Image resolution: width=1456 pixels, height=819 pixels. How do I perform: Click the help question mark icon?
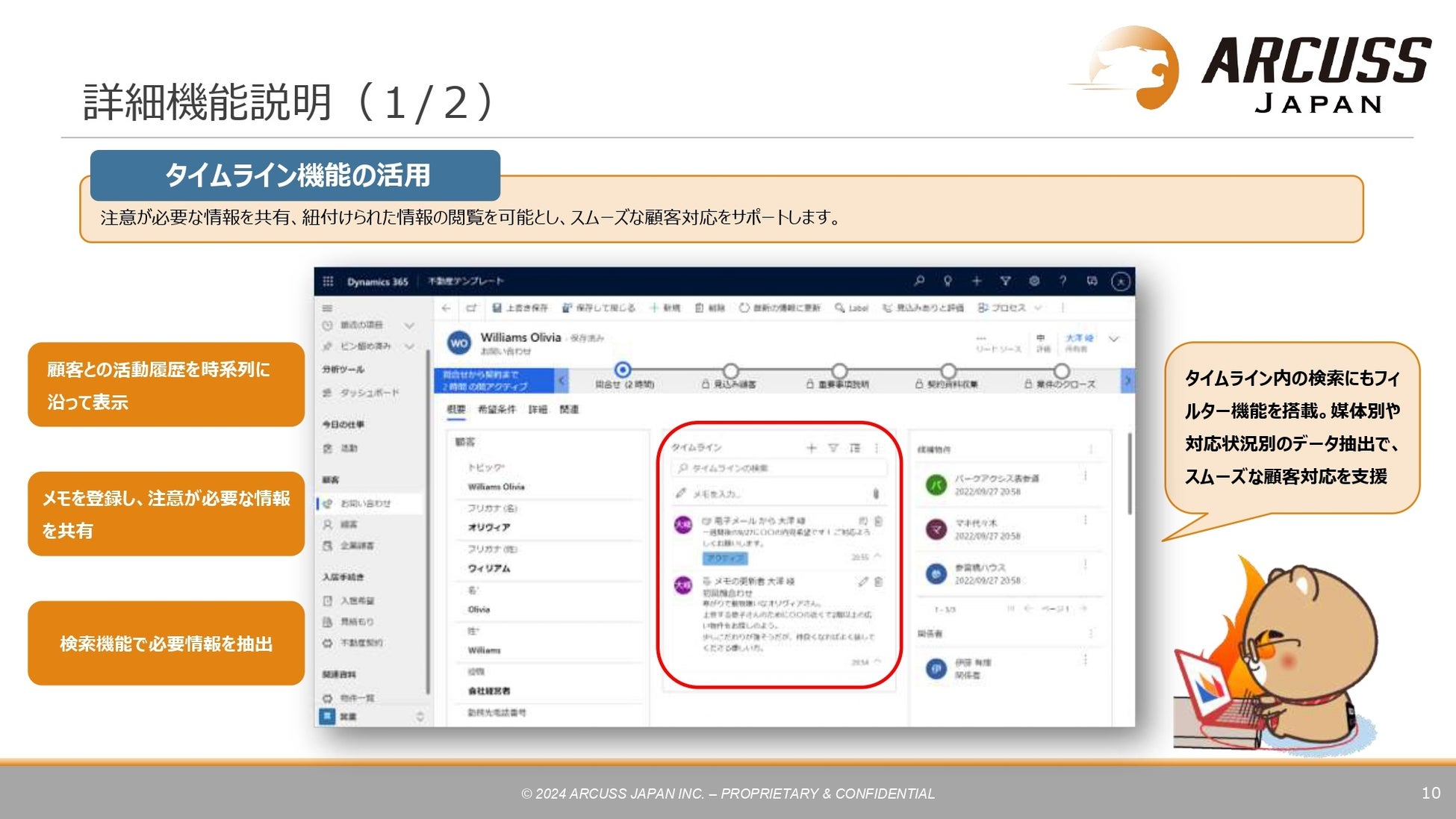1063,281
